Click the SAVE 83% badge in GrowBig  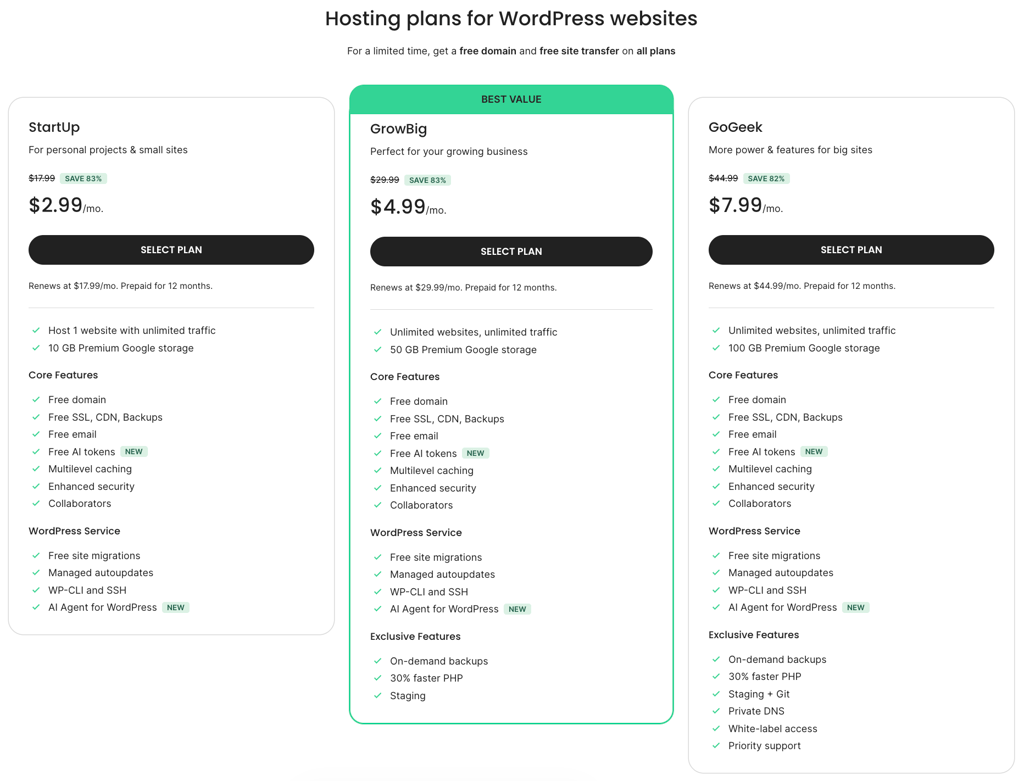428,180
